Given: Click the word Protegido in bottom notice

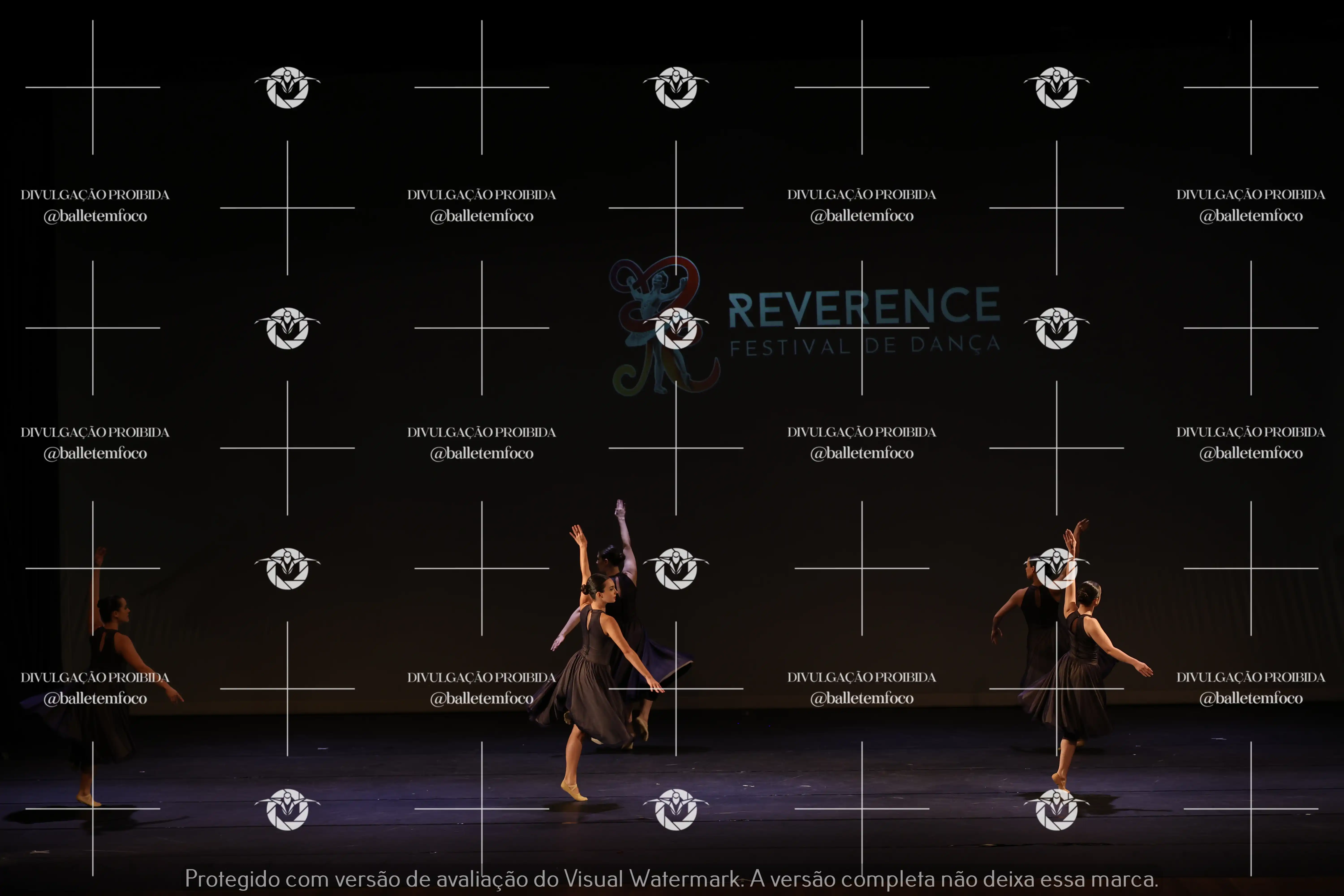Looking at the screenshot, I should click(232, 879).
